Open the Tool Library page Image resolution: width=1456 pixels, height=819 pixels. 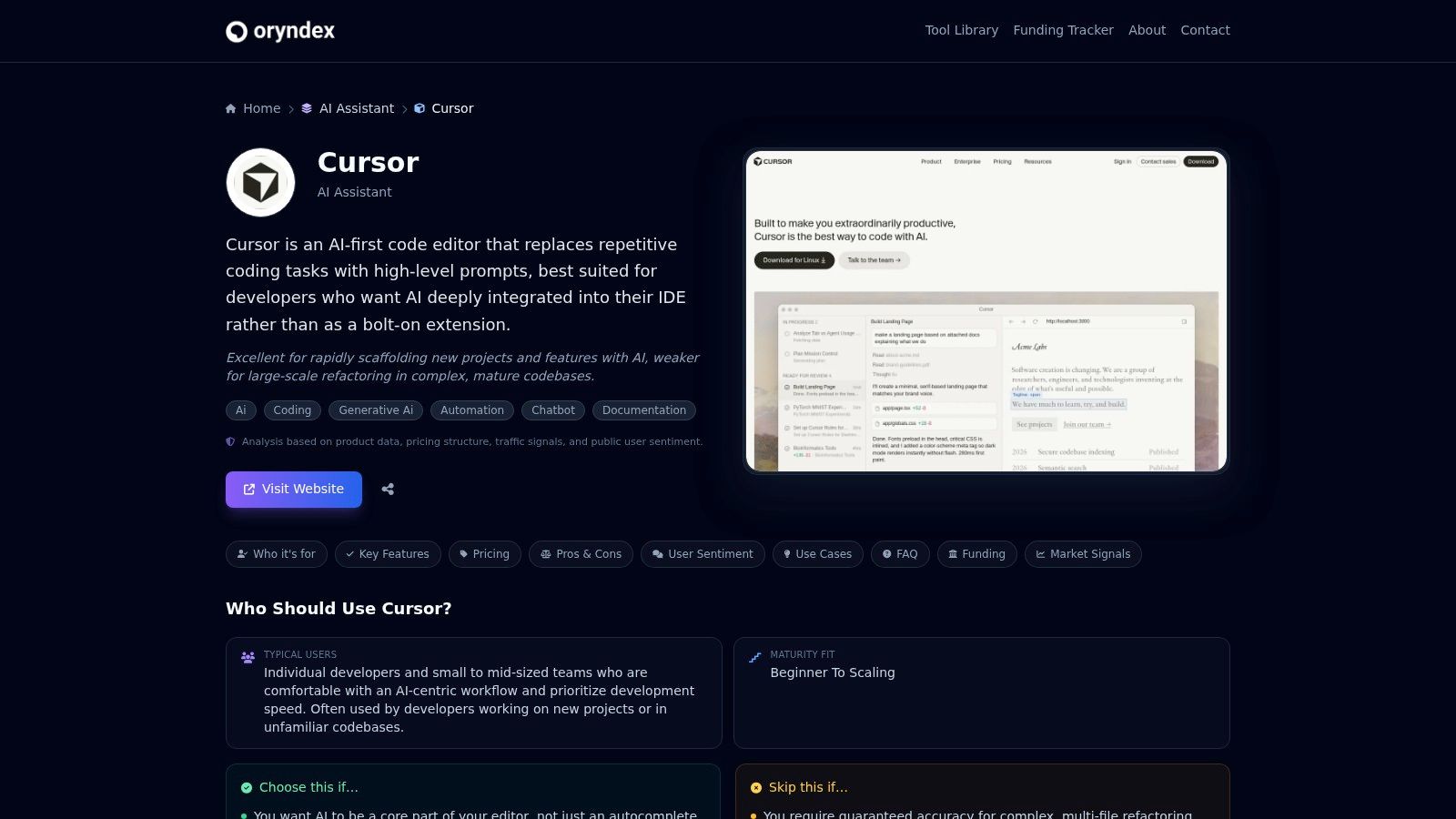pyautogui.click(x=962, y=30)
